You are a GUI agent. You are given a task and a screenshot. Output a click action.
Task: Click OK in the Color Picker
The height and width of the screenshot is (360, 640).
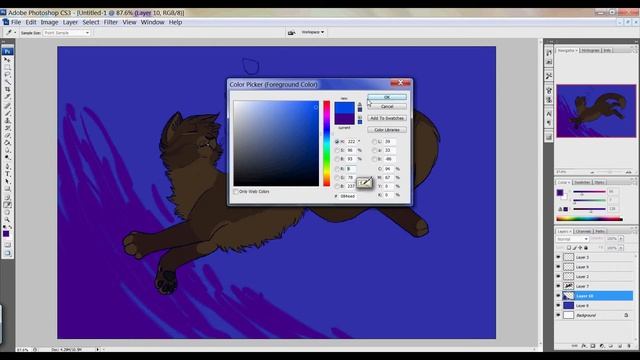[387, 97]
